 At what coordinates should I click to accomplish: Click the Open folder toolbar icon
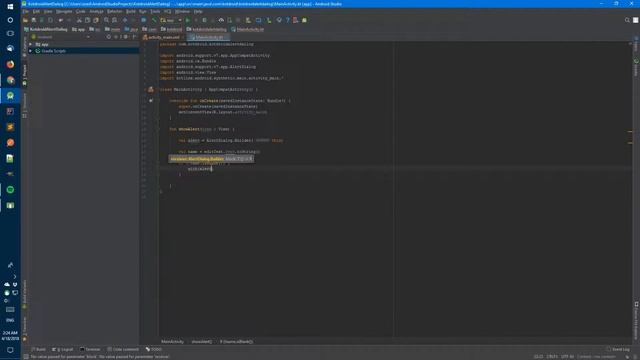click(x=26, y=20)
